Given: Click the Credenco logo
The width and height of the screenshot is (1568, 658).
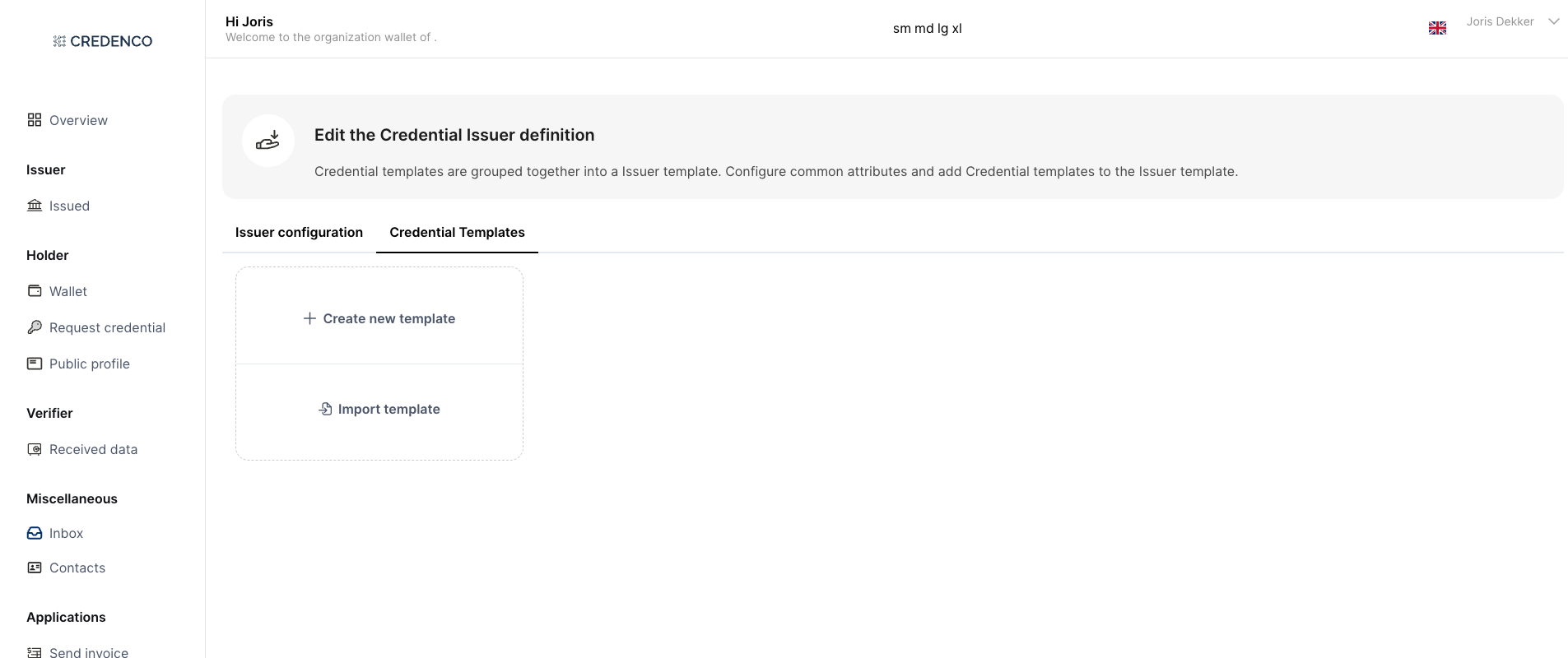Looking at the screenshot, I should pos(103,41).
